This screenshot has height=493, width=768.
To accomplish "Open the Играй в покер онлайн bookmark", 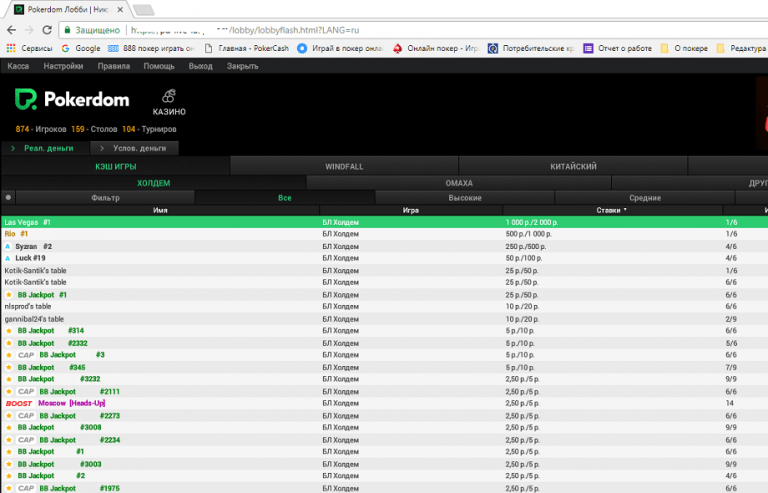I will pos(341,48).
